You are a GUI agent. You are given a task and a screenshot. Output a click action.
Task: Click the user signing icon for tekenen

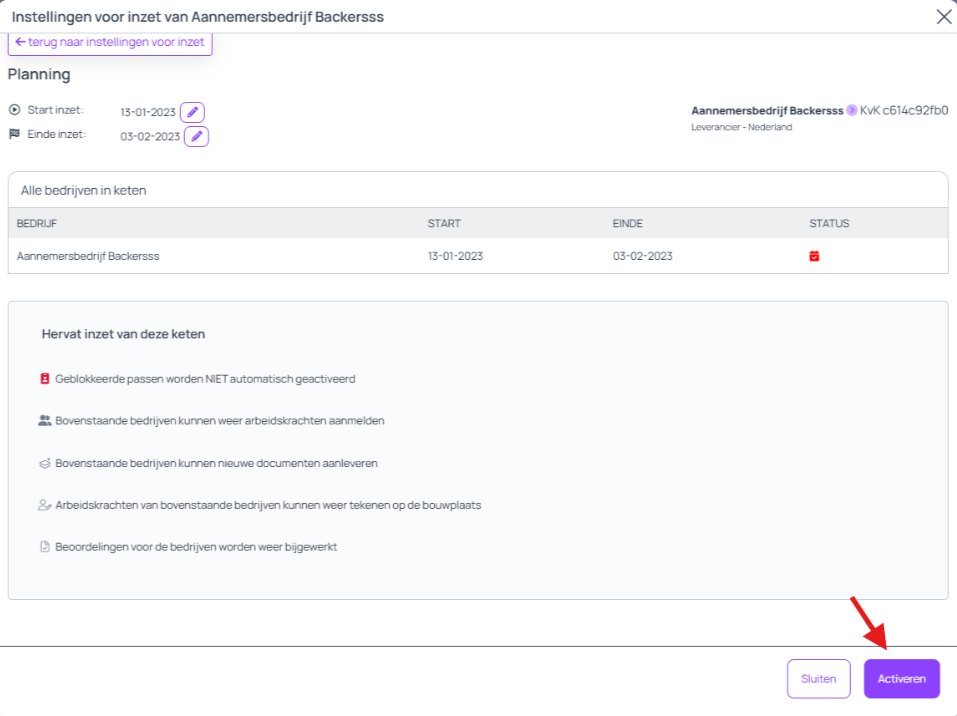point(44,505)
